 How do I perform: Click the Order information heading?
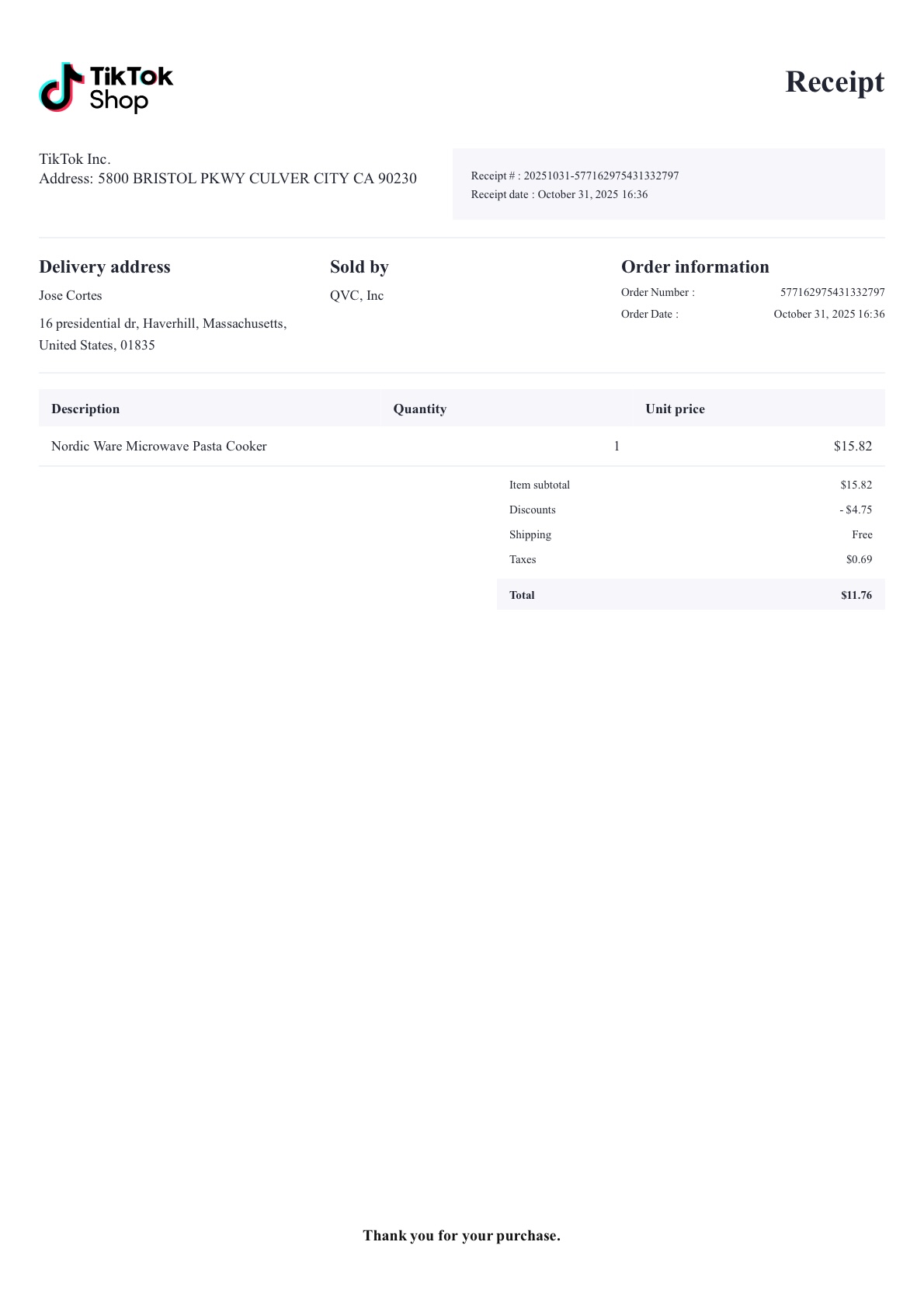coord(695,267)
